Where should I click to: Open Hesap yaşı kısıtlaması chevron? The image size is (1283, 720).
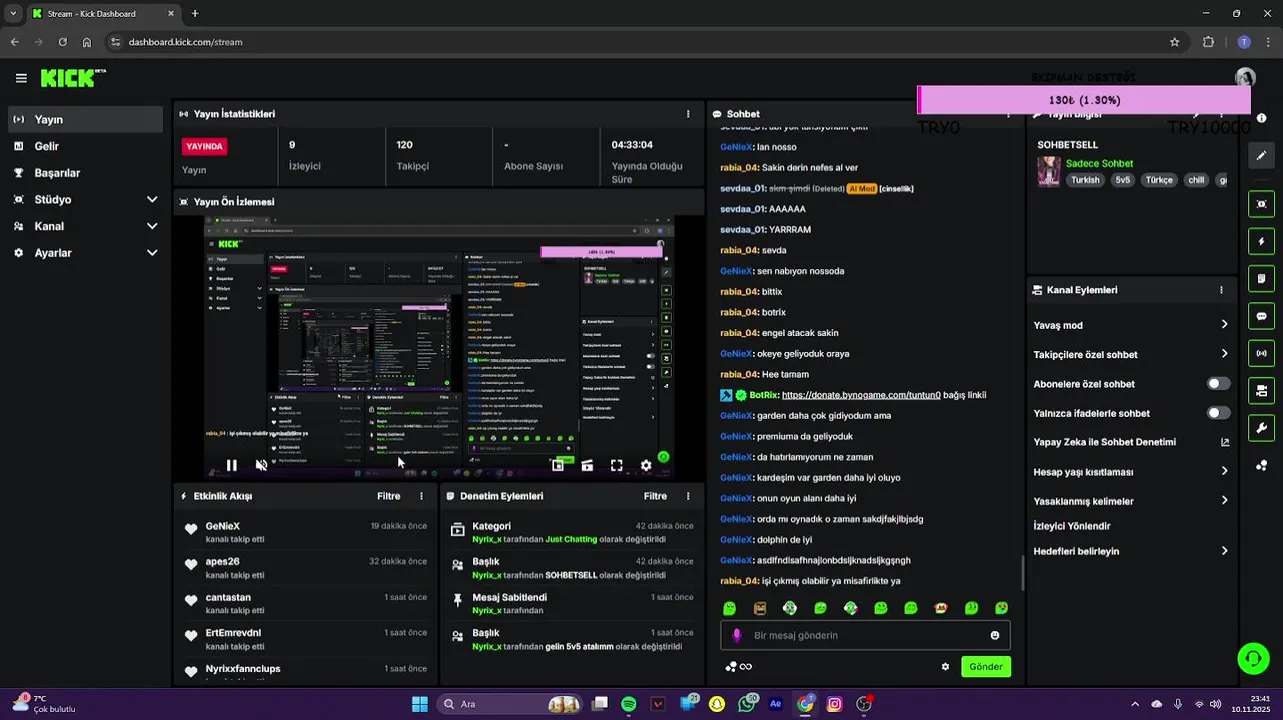click(1224, 472)
